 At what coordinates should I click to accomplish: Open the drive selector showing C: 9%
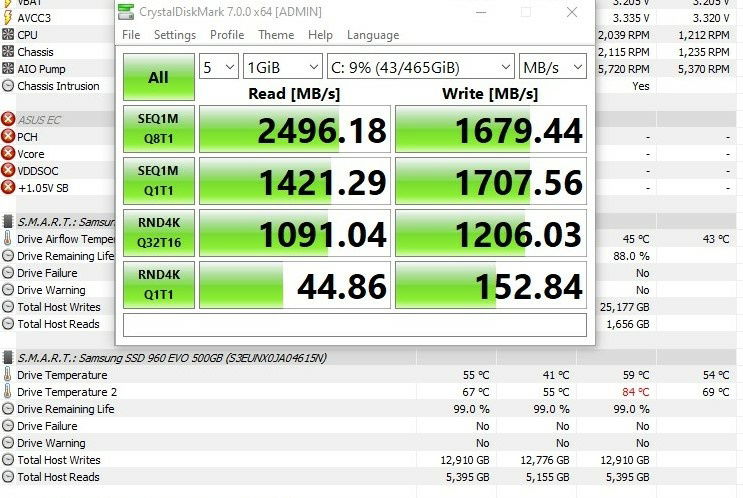point(421,66)
